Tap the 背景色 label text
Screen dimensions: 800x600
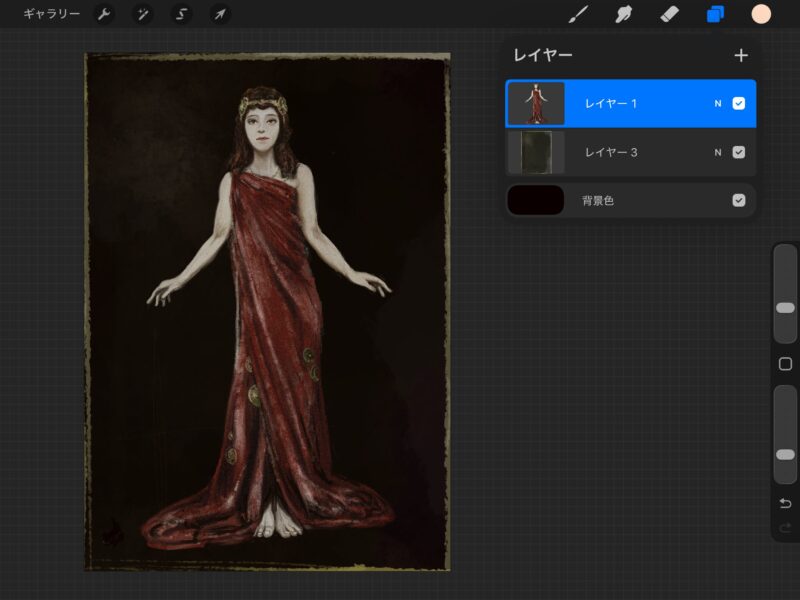tap(597, 201)
